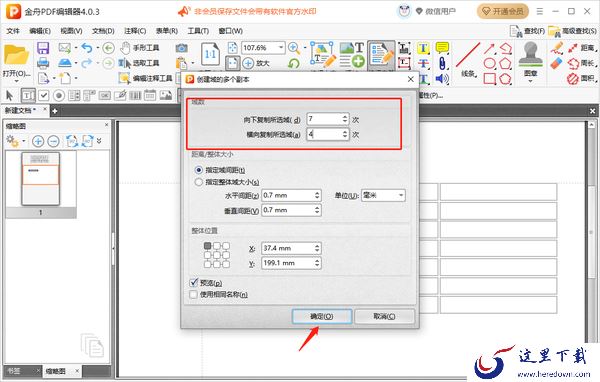This screenshot has height=382, width=600.
Task: Click the 1:1 actual size page icon
Action: (210, 54)
